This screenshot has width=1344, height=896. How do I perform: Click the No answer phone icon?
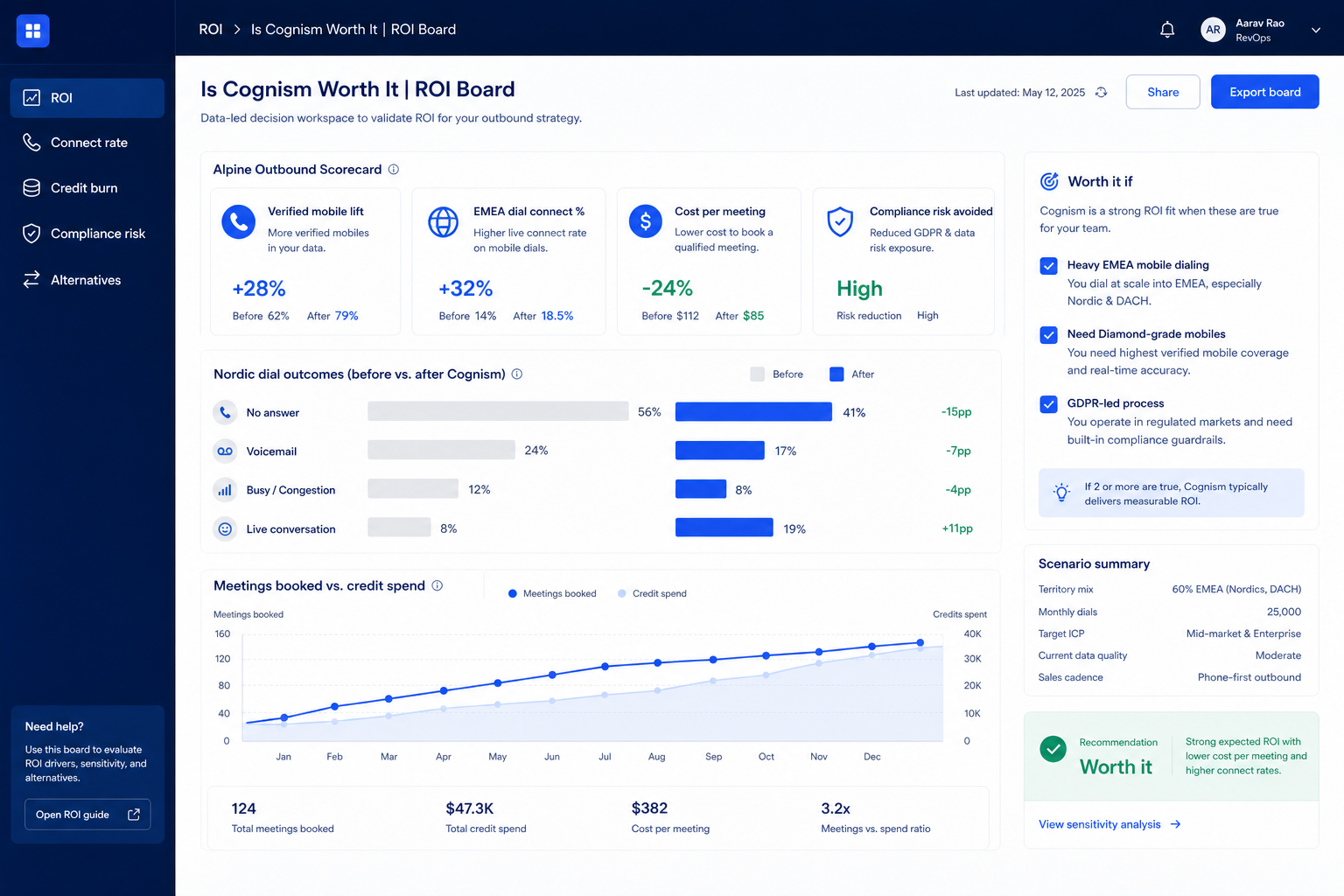click(225, 412)
